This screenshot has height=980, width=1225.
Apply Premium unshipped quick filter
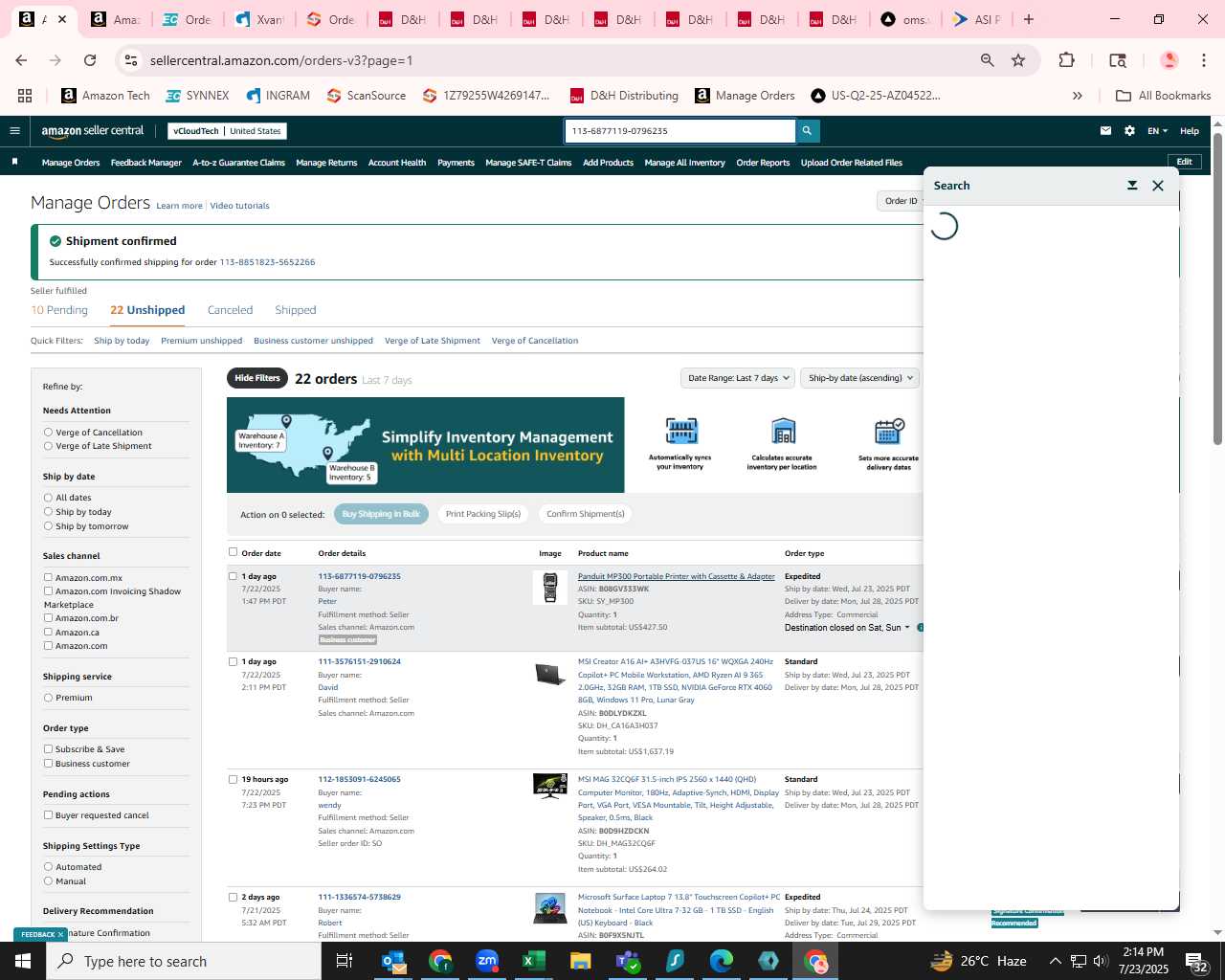point(201,341)
